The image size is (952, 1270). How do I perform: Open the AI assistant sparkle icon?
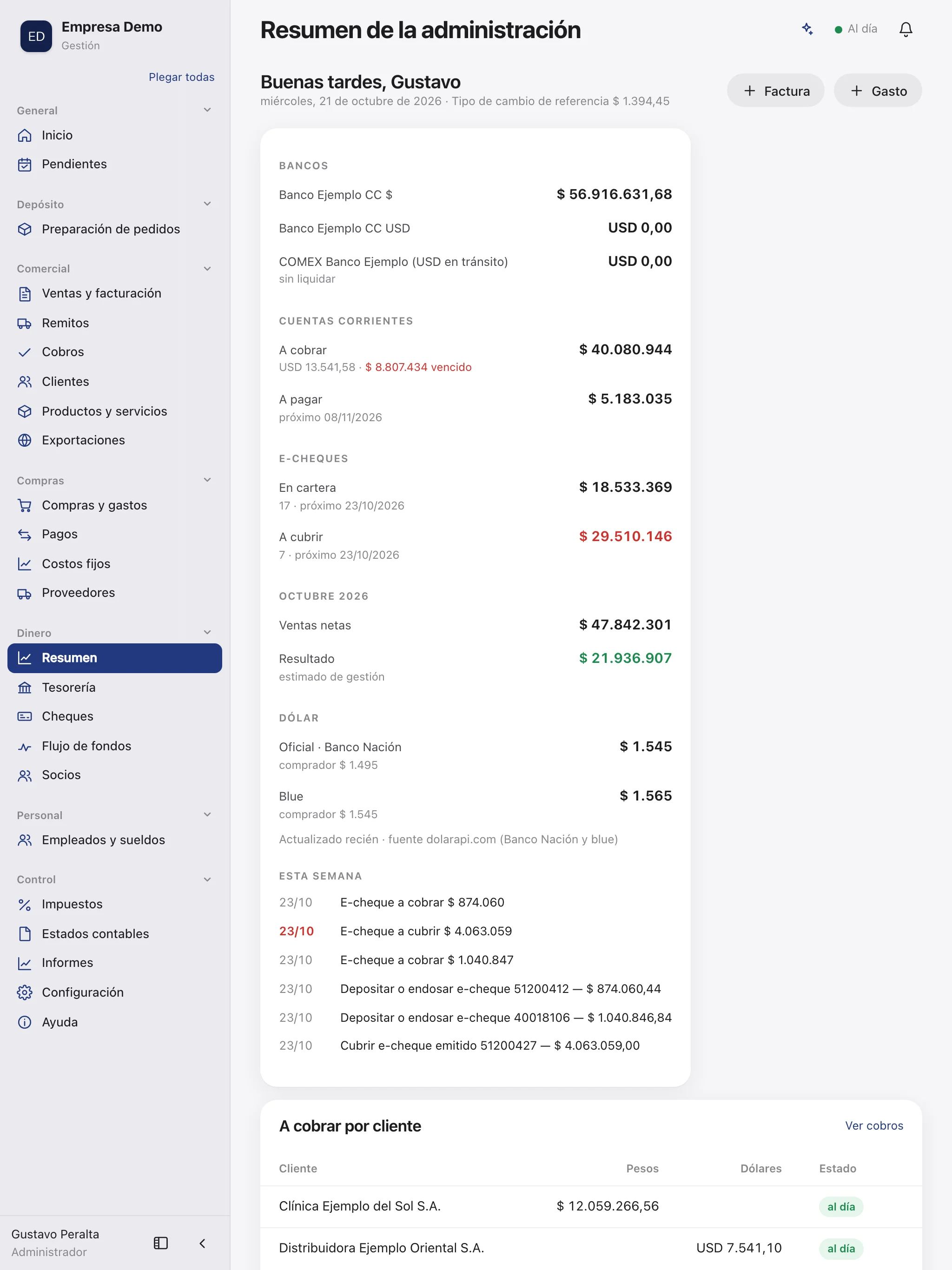(x=807, y=29)
